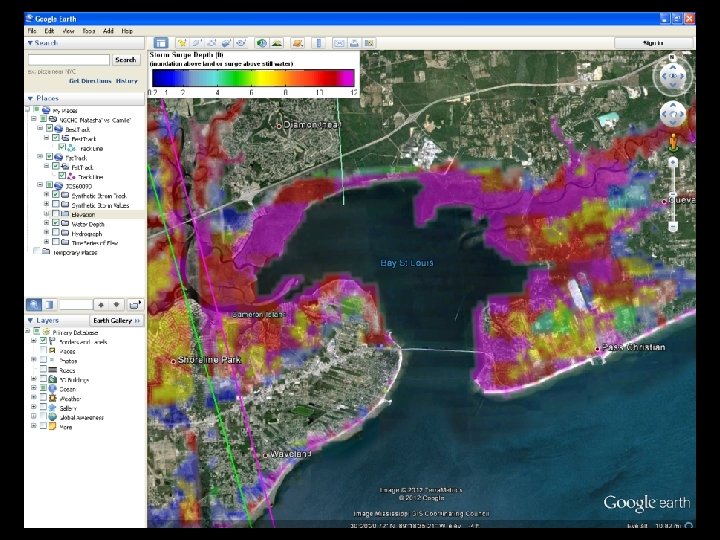Open the Edit menu
This screenshot has width=720, height=540.
coord(49,31)
